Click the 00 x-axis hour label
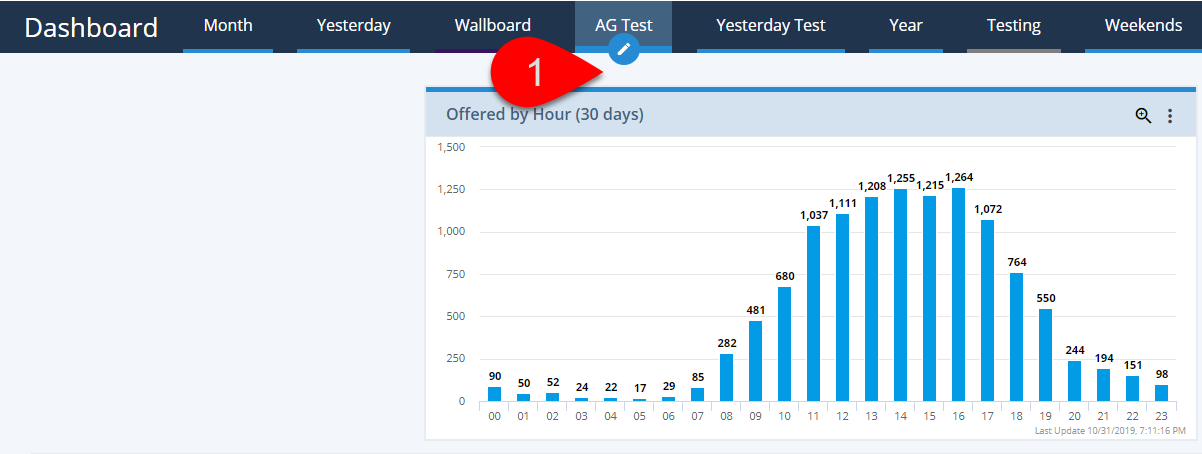This screenshot has height=454, width=1202. (495, 416)
